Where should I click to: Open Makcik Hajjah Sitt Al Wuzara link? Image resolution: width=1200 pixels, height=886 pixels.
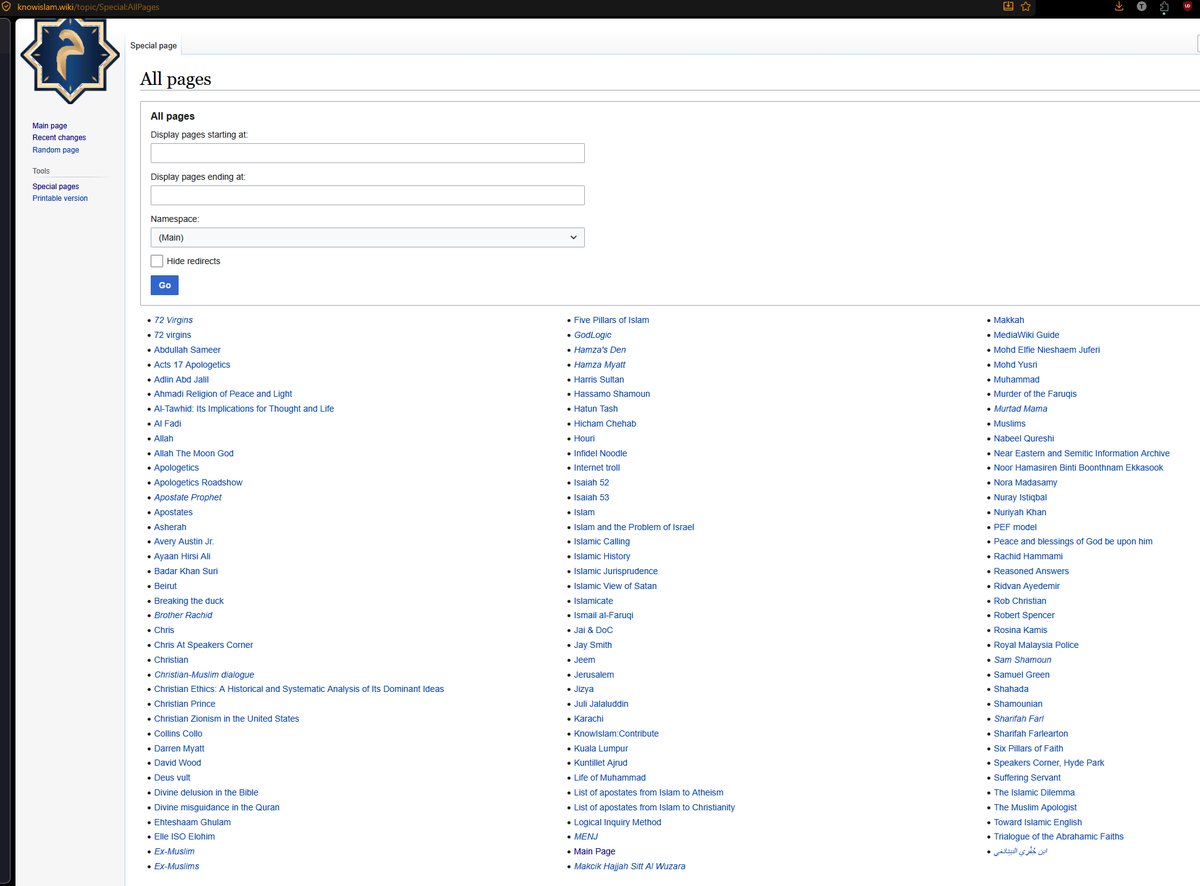tap(630, 866)
